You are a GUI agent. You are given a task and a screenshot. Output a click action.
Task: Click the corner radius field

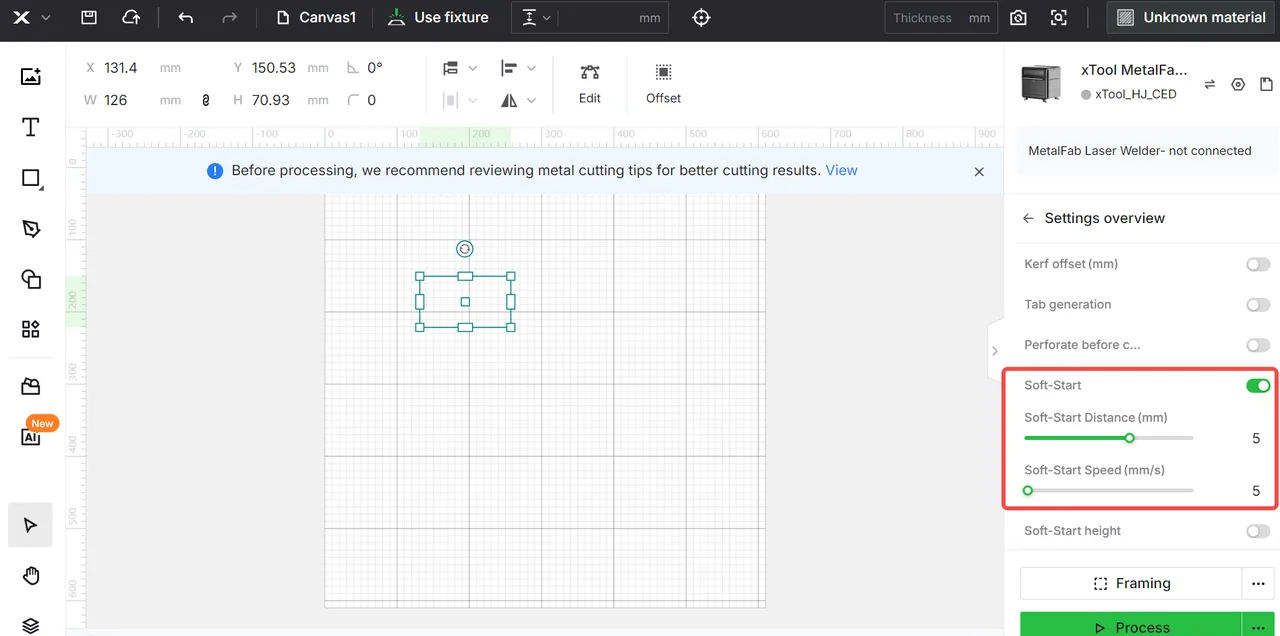coord(372,100)
